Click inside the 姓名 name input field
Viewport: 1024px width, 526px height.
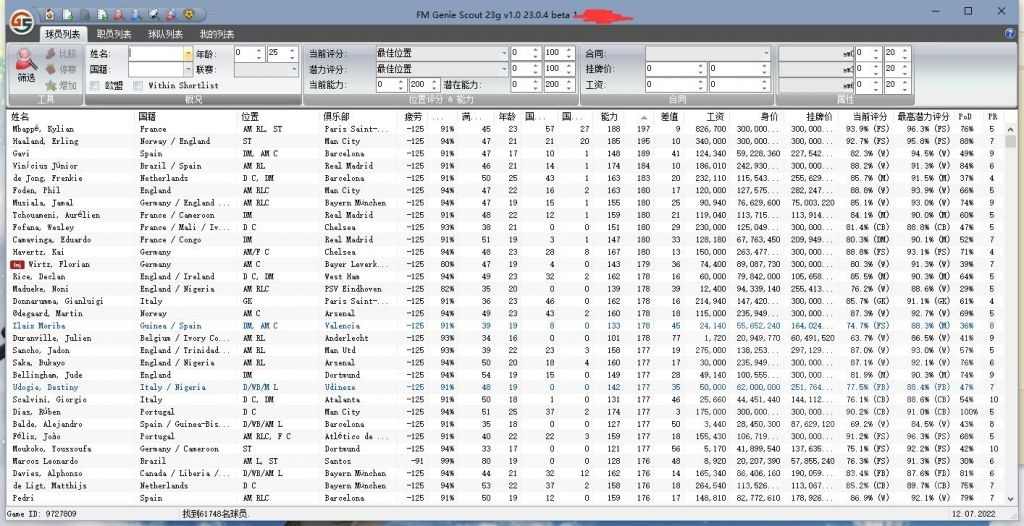point(155,53)
